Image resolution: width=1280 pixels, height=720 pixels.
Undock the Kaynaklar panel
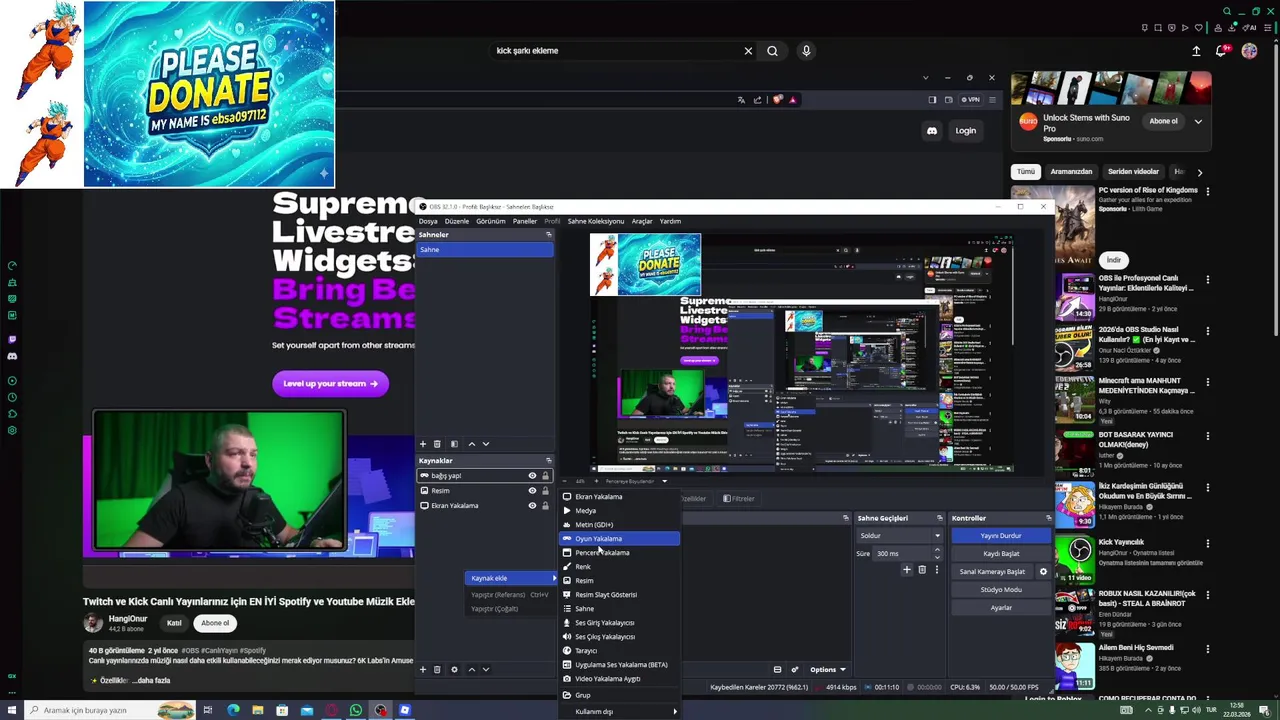click(548, 461)
